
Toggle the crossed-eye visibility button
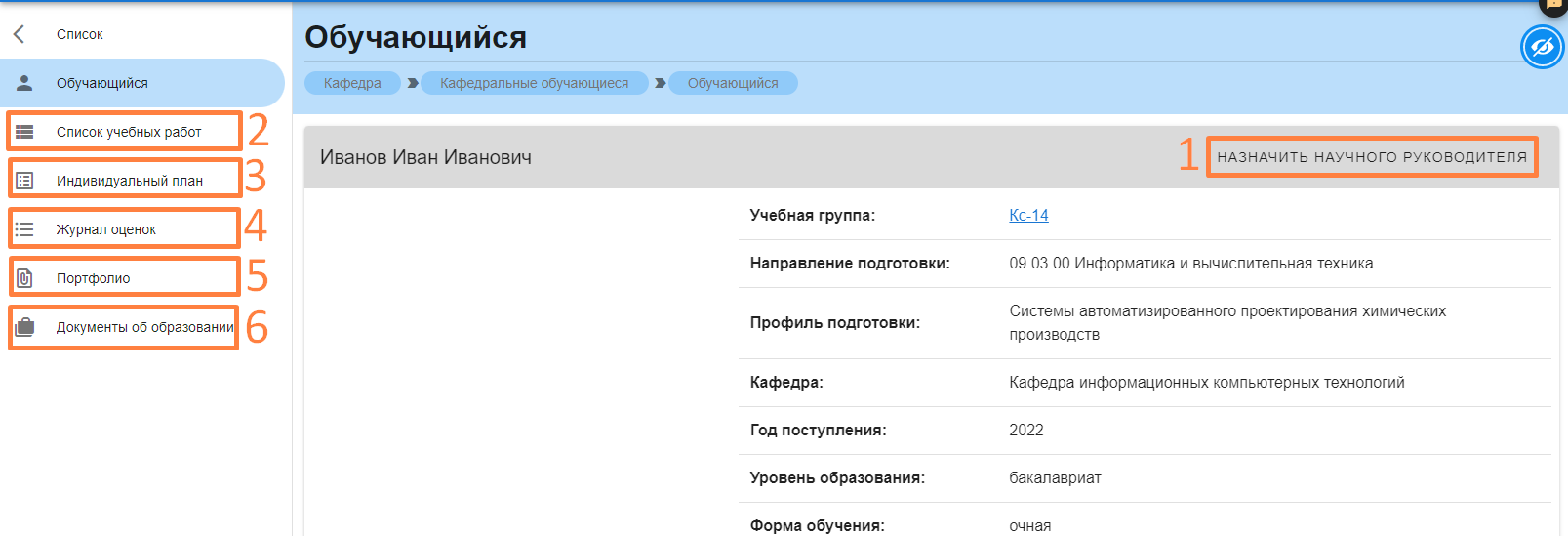pos(1542,47)
